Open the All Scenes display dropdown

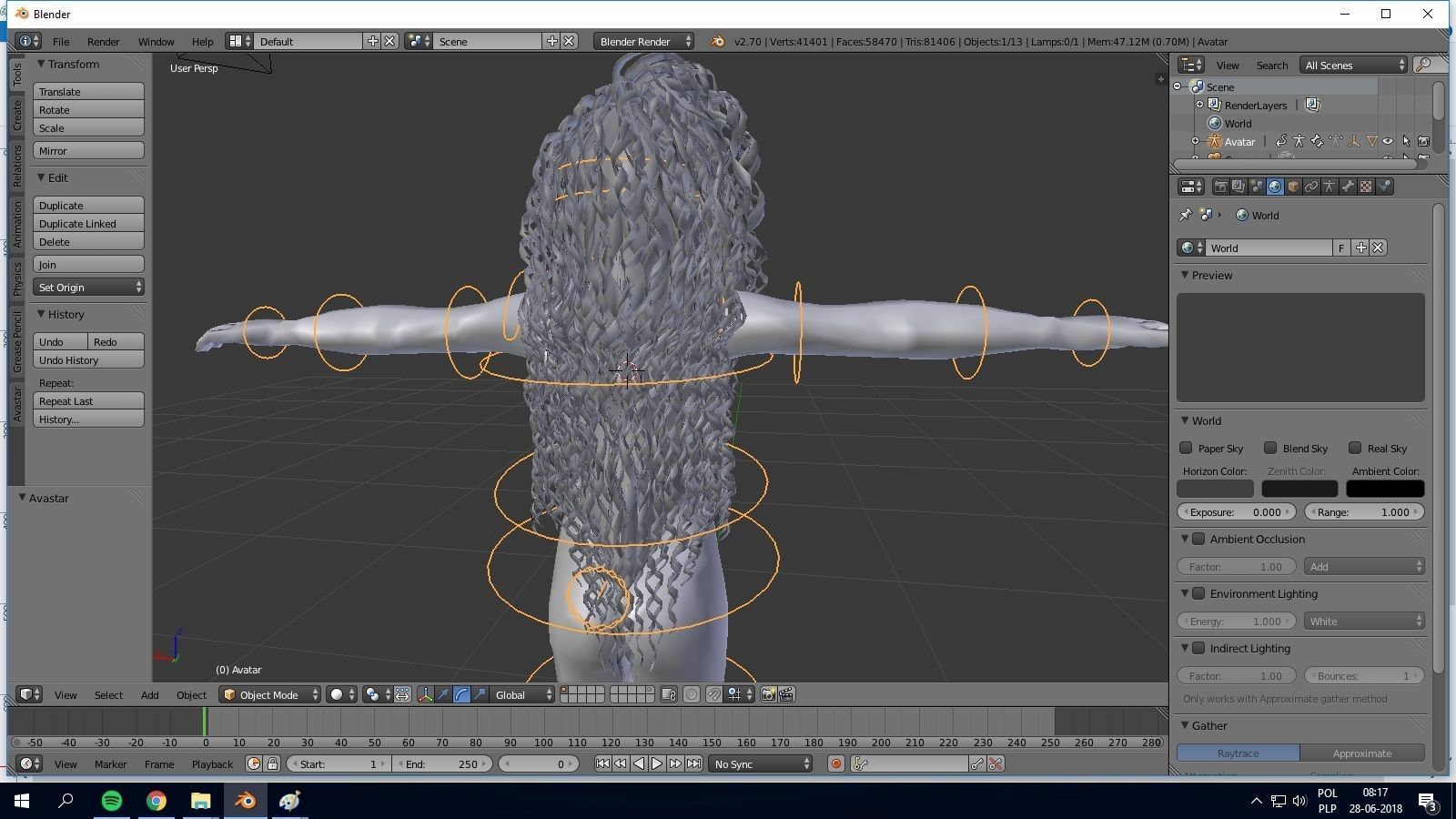[x=1353, y=65]
